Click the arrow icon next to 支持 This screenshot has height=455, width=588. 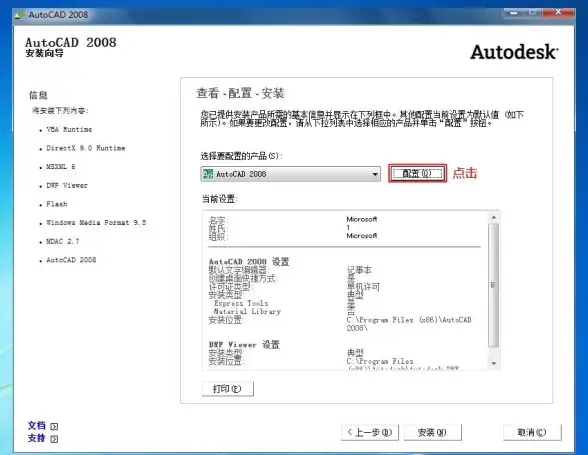coord(54,439)
